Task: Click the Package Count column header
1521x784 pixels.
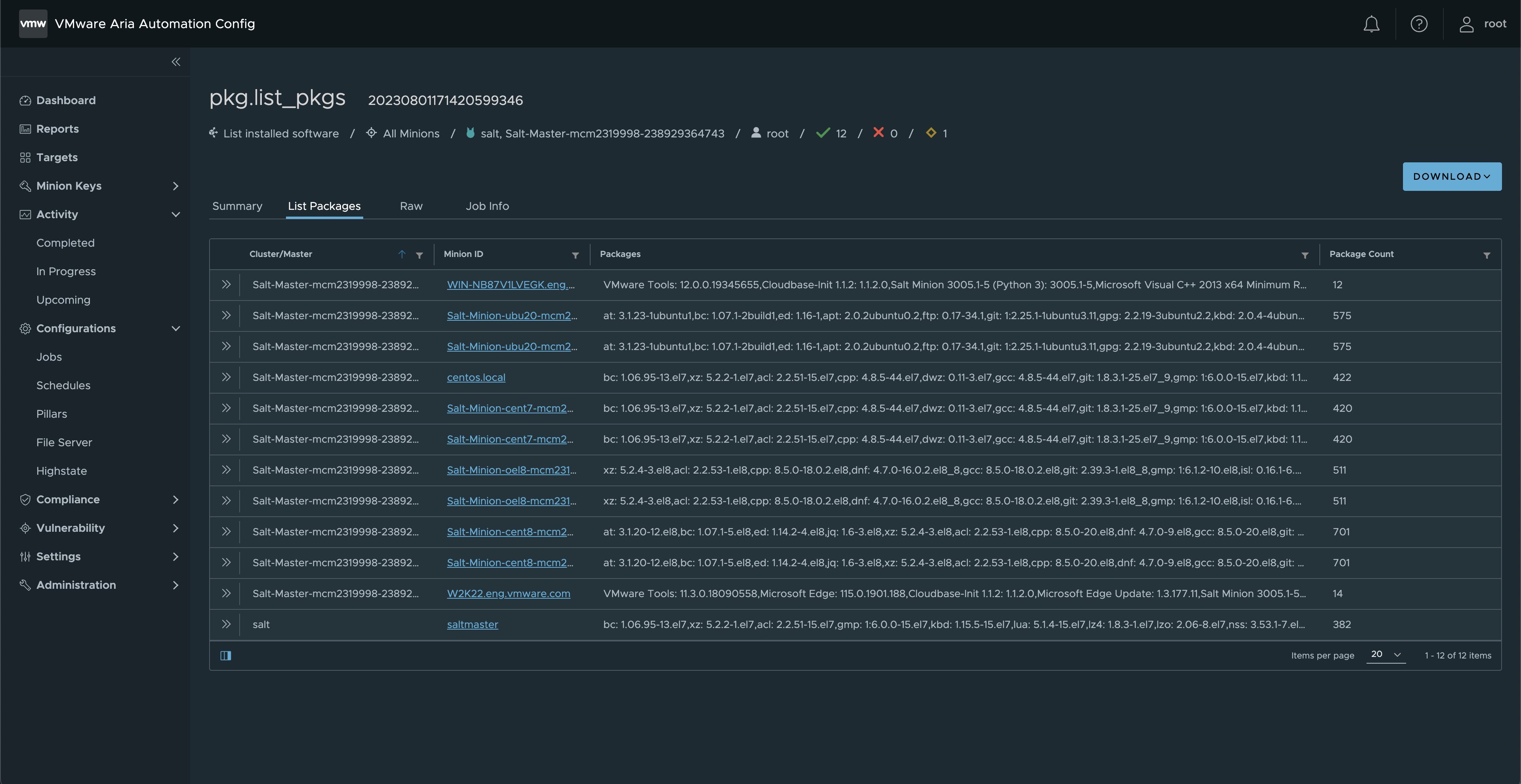Action: click(x=1362, y=254)
